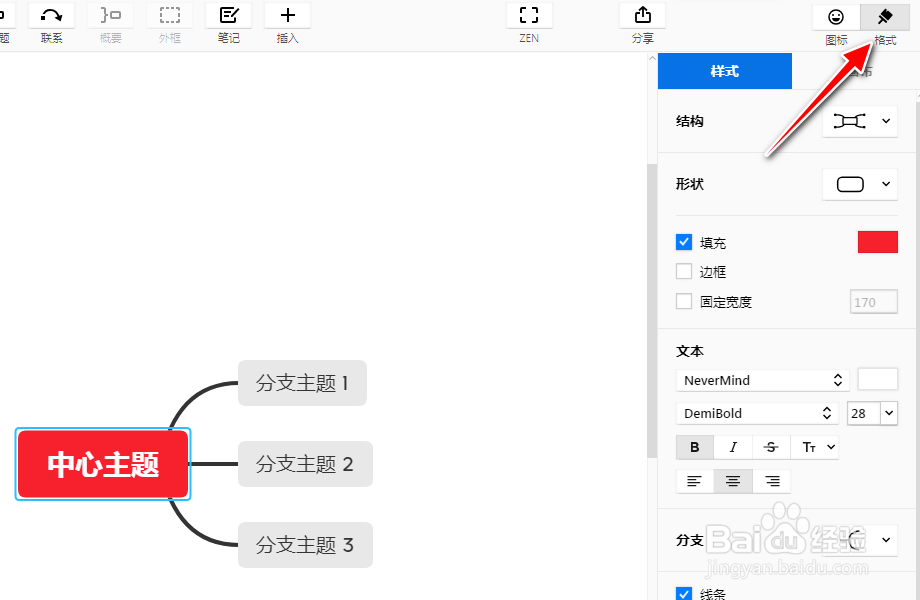This screenshot has height=600, width=920.
Task: Open the NeverMind font family selector
Action: (x=762, y=380)
